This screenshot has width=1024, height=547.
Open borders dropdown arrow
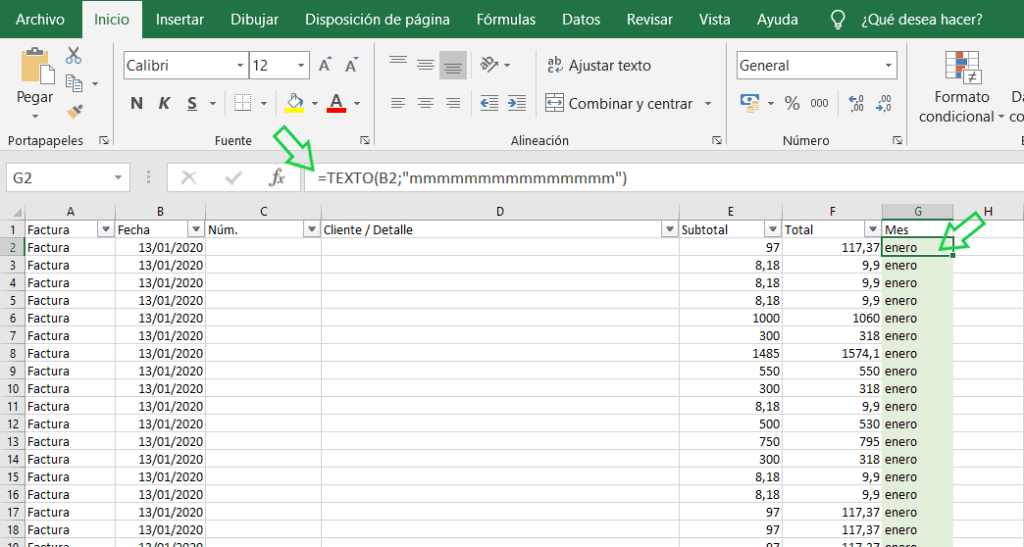(x=264, y=103)
